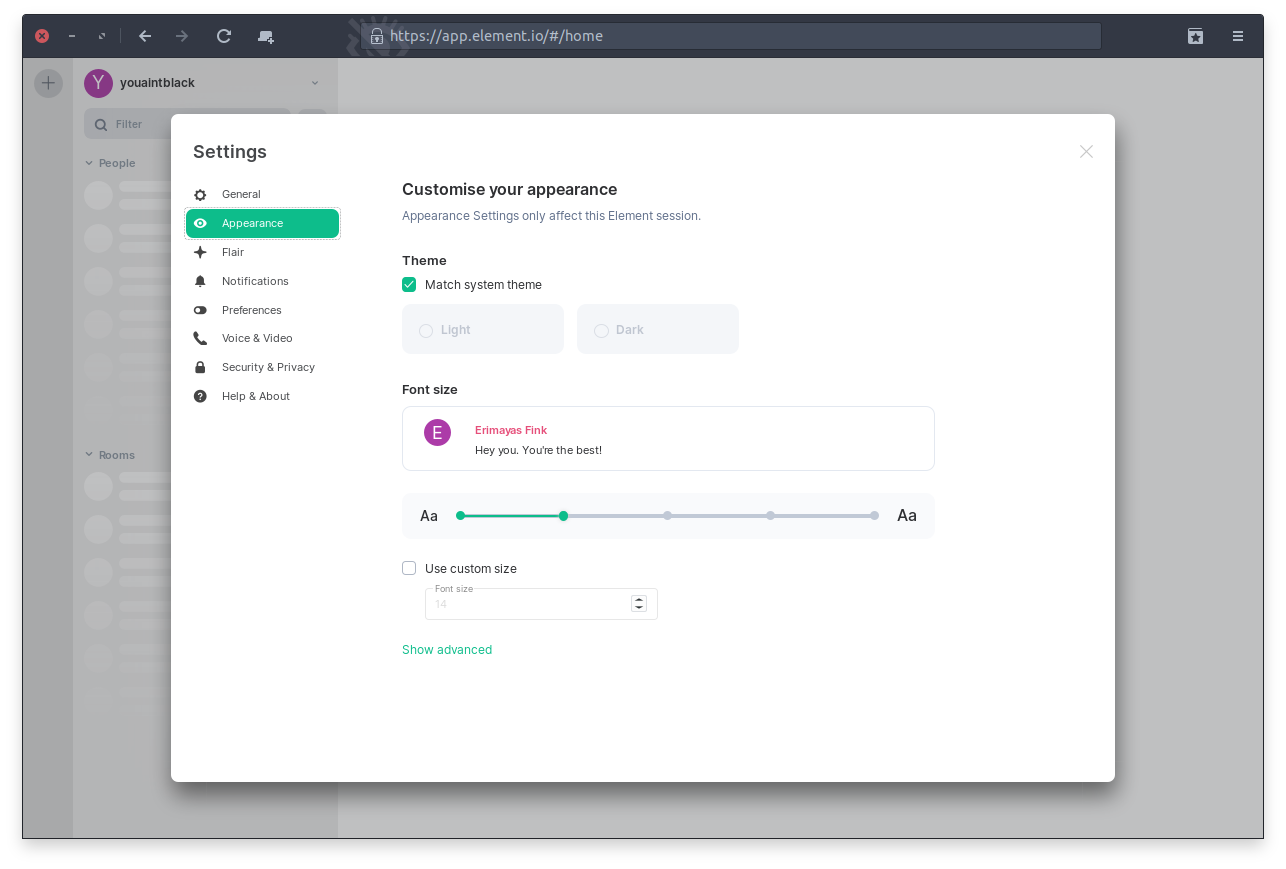Viewport: 1286px width, 869px height.
Task: Select the Dark theme radio button
Action: (x=601, y=330)
